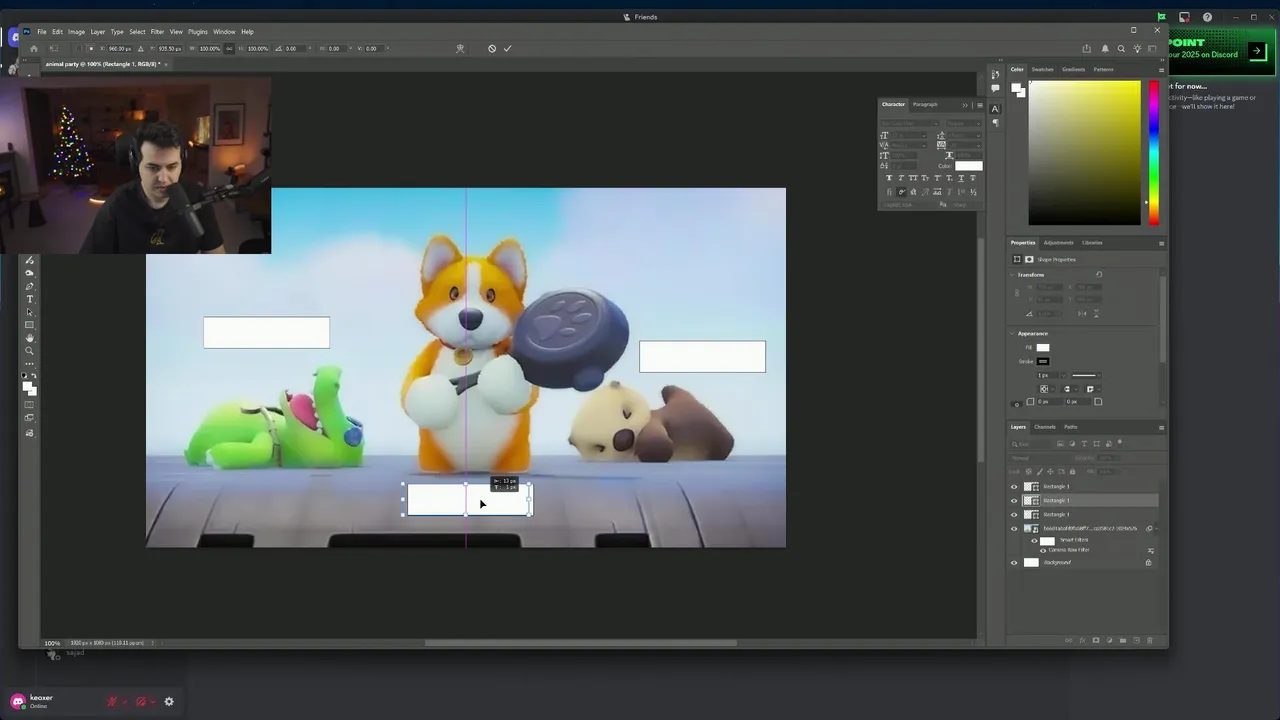Collapse the Transform section in Properties
1280x720 pixels.
(x=1013, y=275)
